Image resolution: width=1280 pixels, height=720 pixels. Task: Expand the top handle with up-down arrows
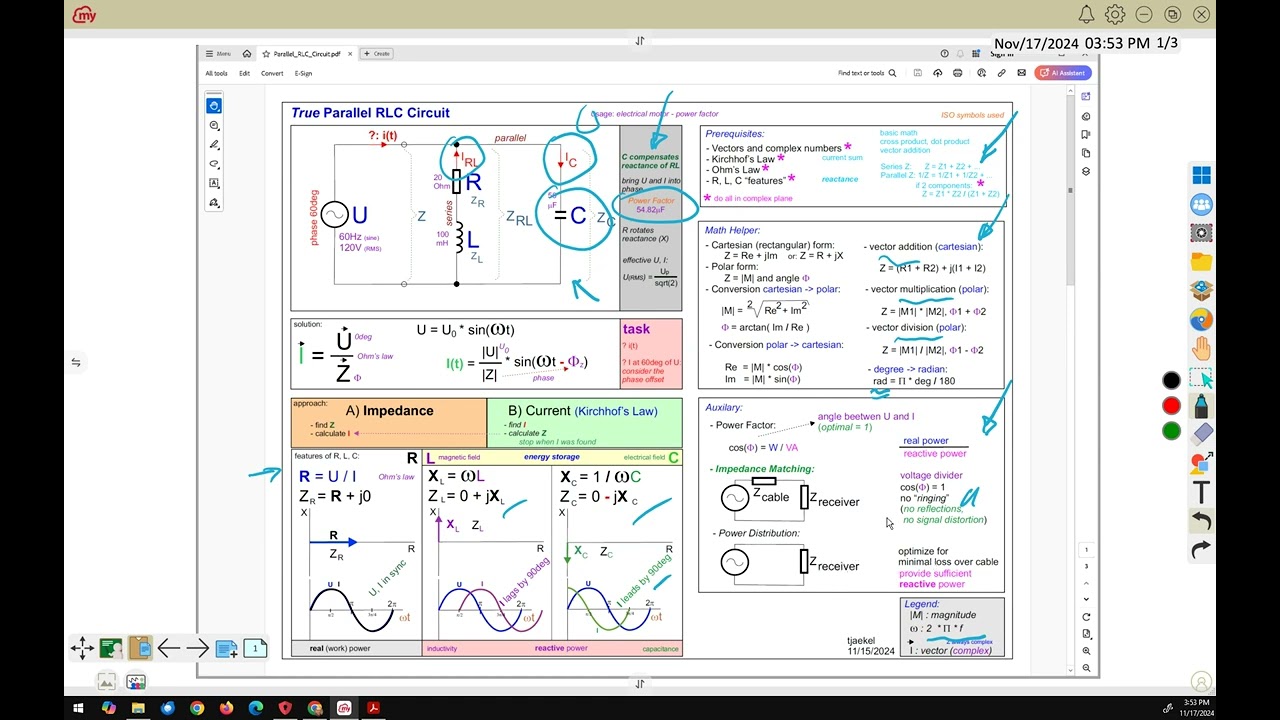[640, 41]
